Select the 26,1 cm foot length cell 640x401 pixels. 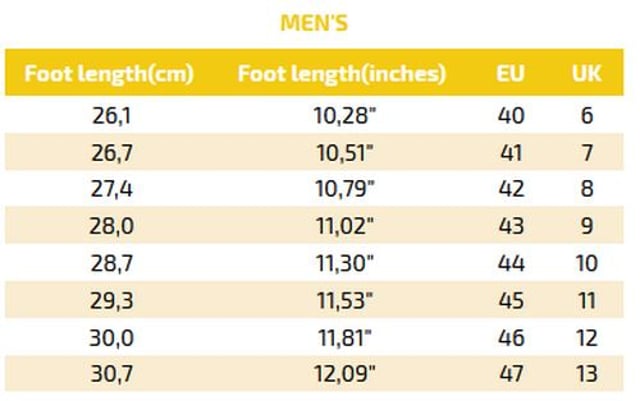tap(111, 116)
